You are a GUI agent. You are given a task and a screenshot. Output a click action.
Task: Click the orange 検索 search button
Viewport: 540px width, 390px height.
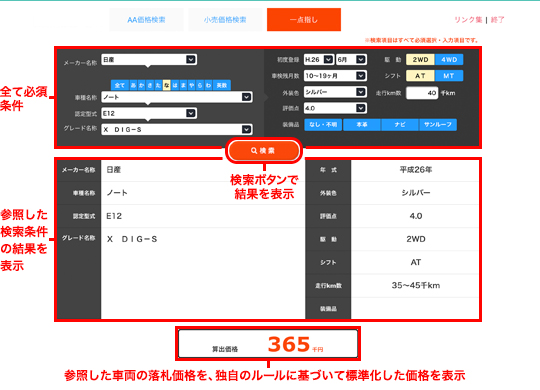tap(264, 151)
